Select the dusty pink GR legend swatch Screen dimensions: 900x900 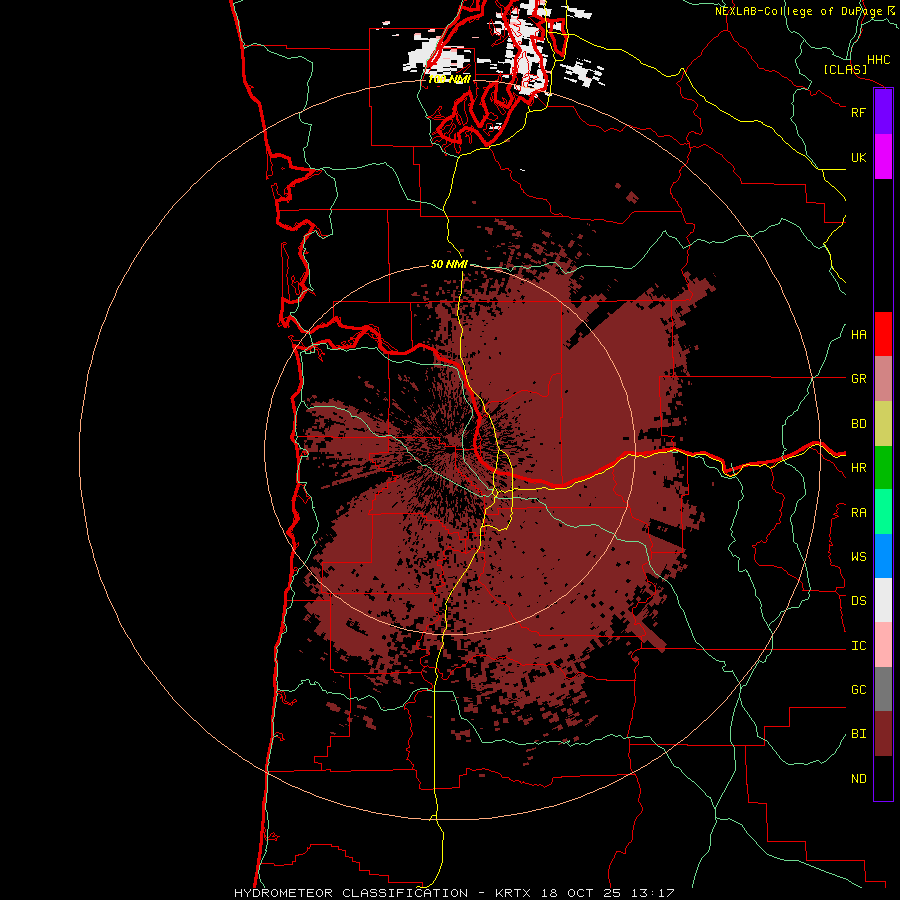tap(883, 379)
